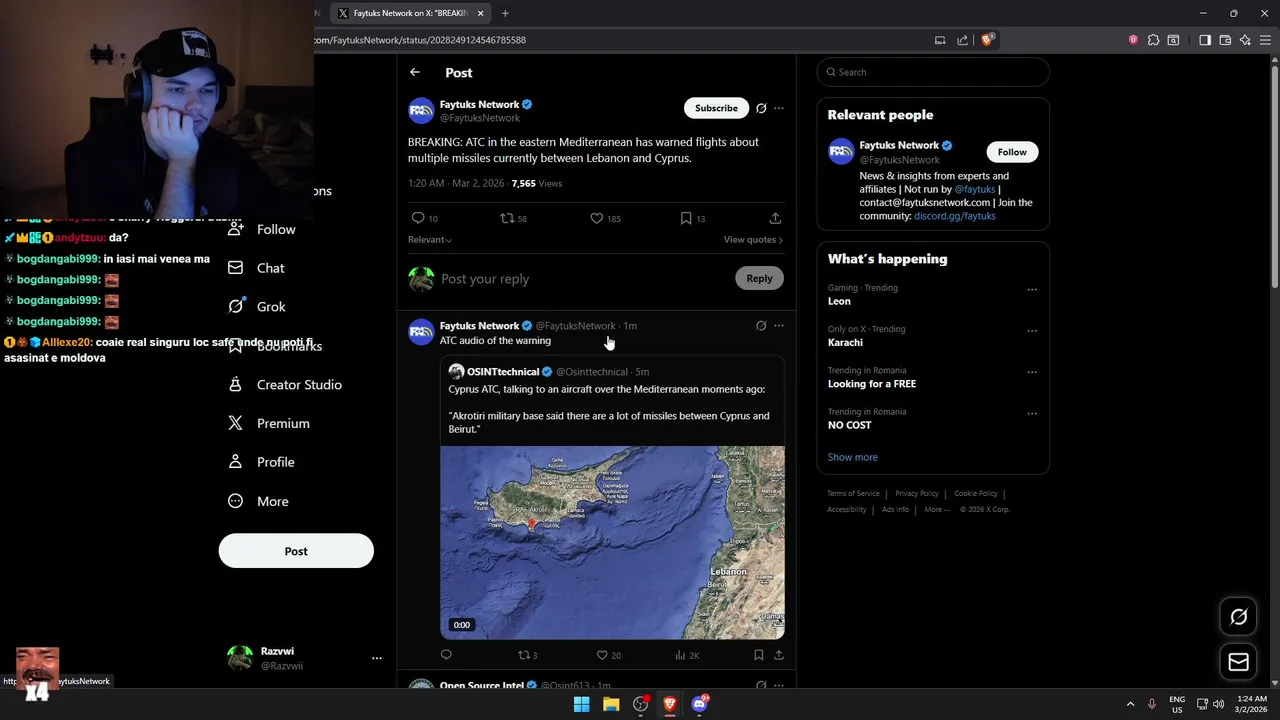The image size is (1280, 720).
Task: Click the white Post button in sidebar
Action: coord(296,551)
